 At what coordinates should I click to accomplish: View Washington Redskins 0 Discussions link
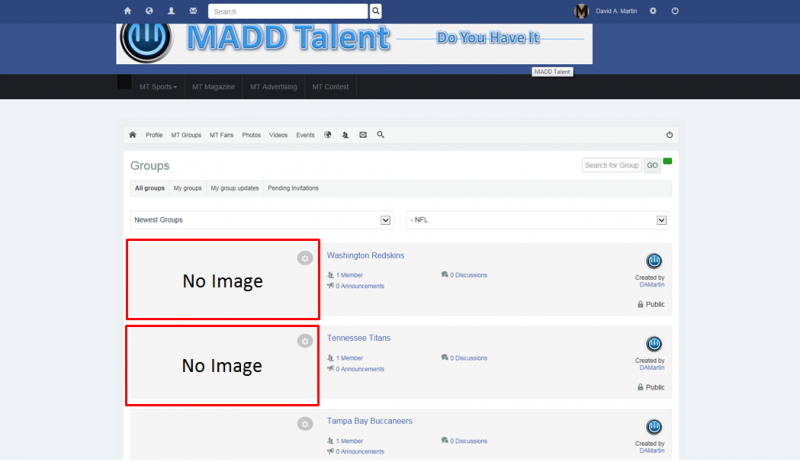tap(468, 275)
